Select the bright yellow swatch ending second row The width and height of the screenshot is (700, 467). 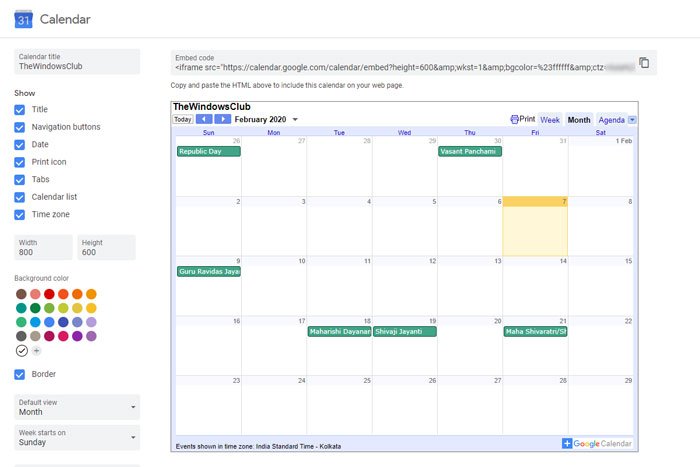91,308
